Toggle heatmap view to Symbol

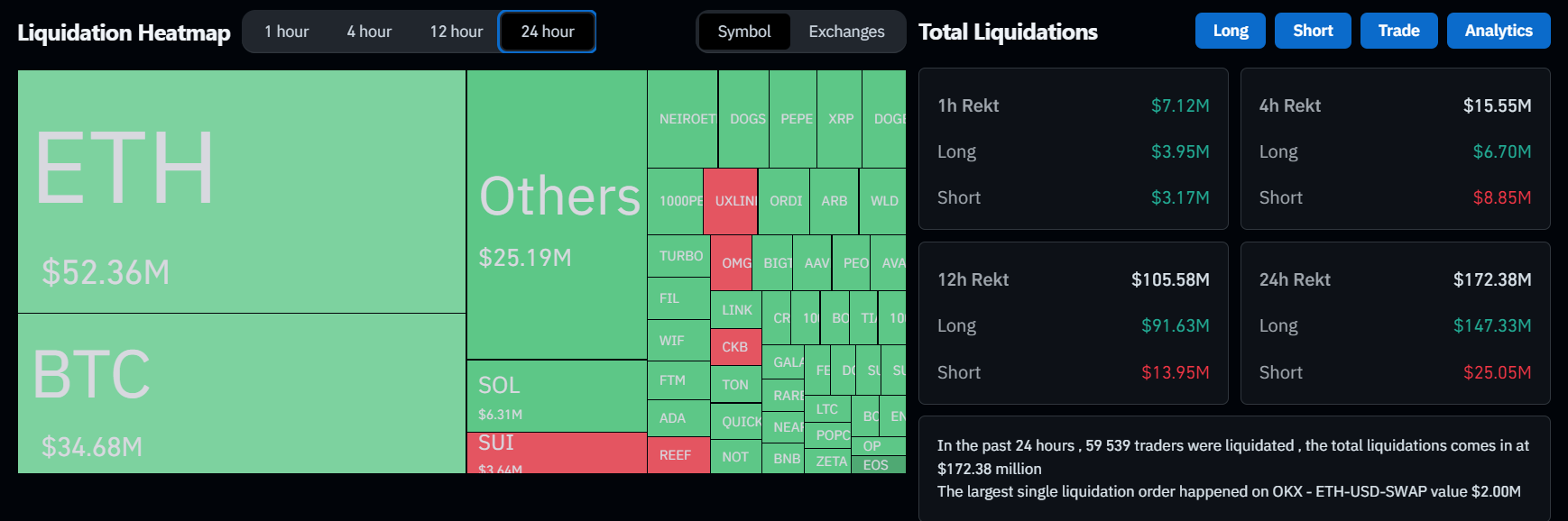[x=744, y=32]
